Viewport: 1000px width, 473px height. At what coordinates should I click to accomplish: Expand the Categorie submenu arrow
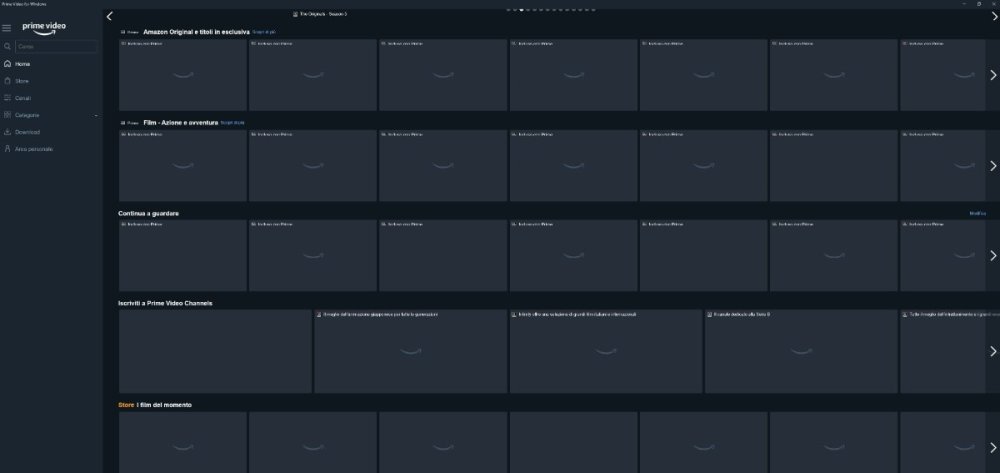click(x=96, y=115)
